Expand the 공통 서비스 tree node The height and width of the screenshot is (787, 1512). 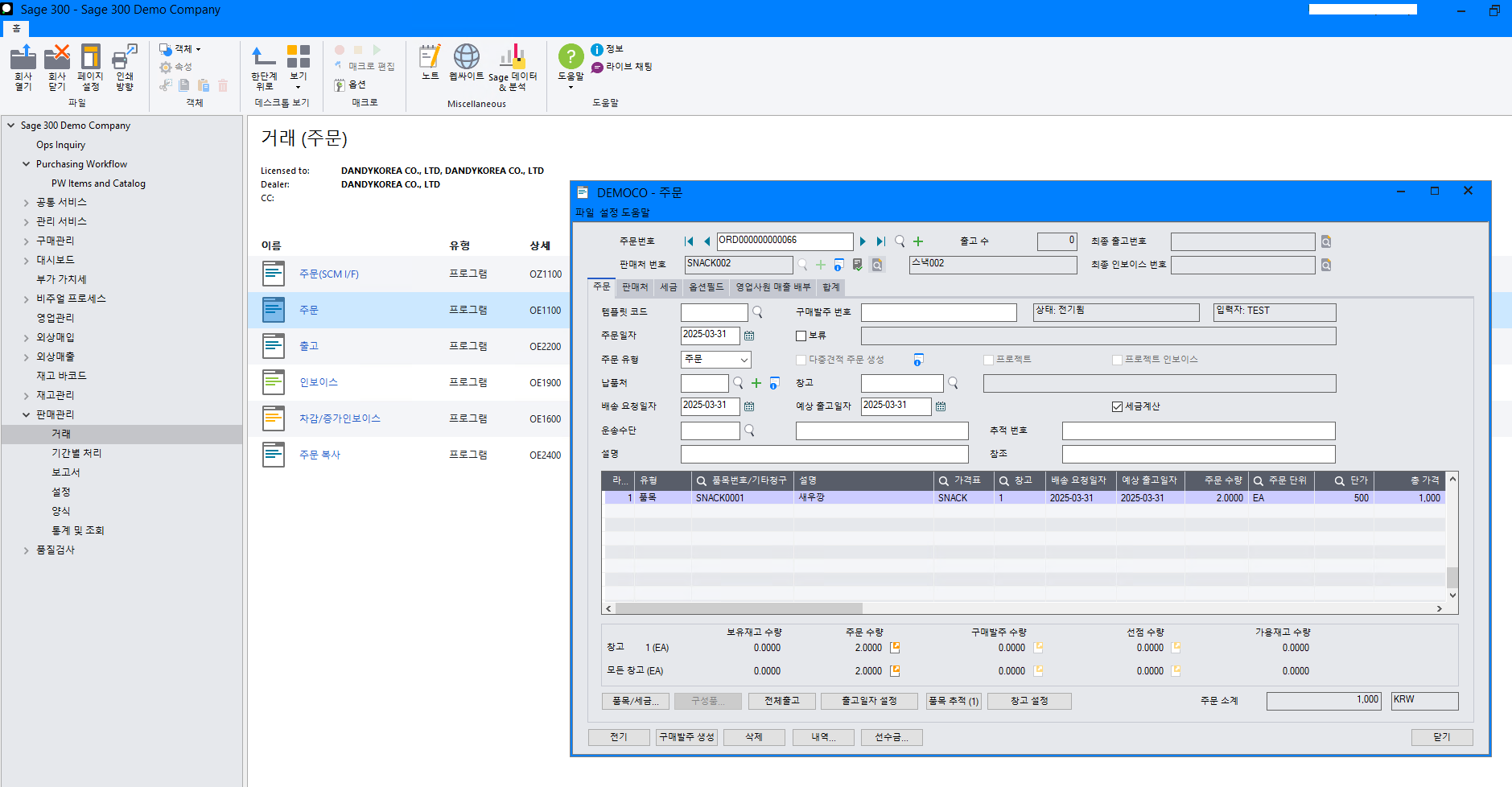point(26,203)
